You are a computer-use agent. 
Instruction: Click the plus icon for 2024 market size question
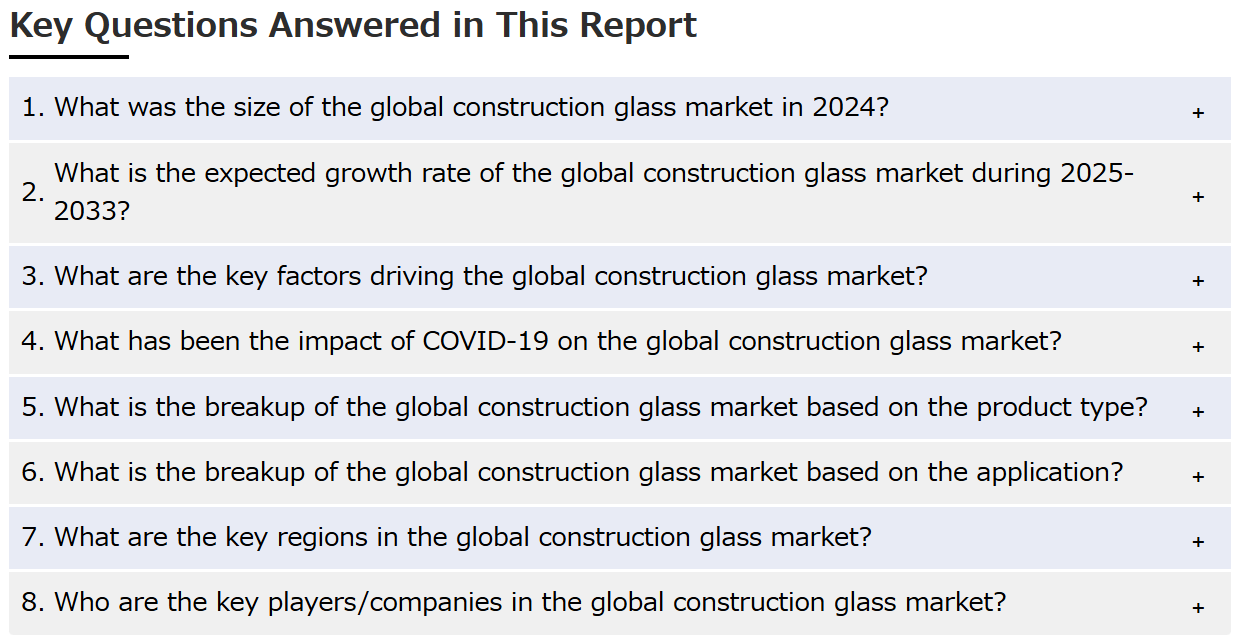pos(1197,113)
